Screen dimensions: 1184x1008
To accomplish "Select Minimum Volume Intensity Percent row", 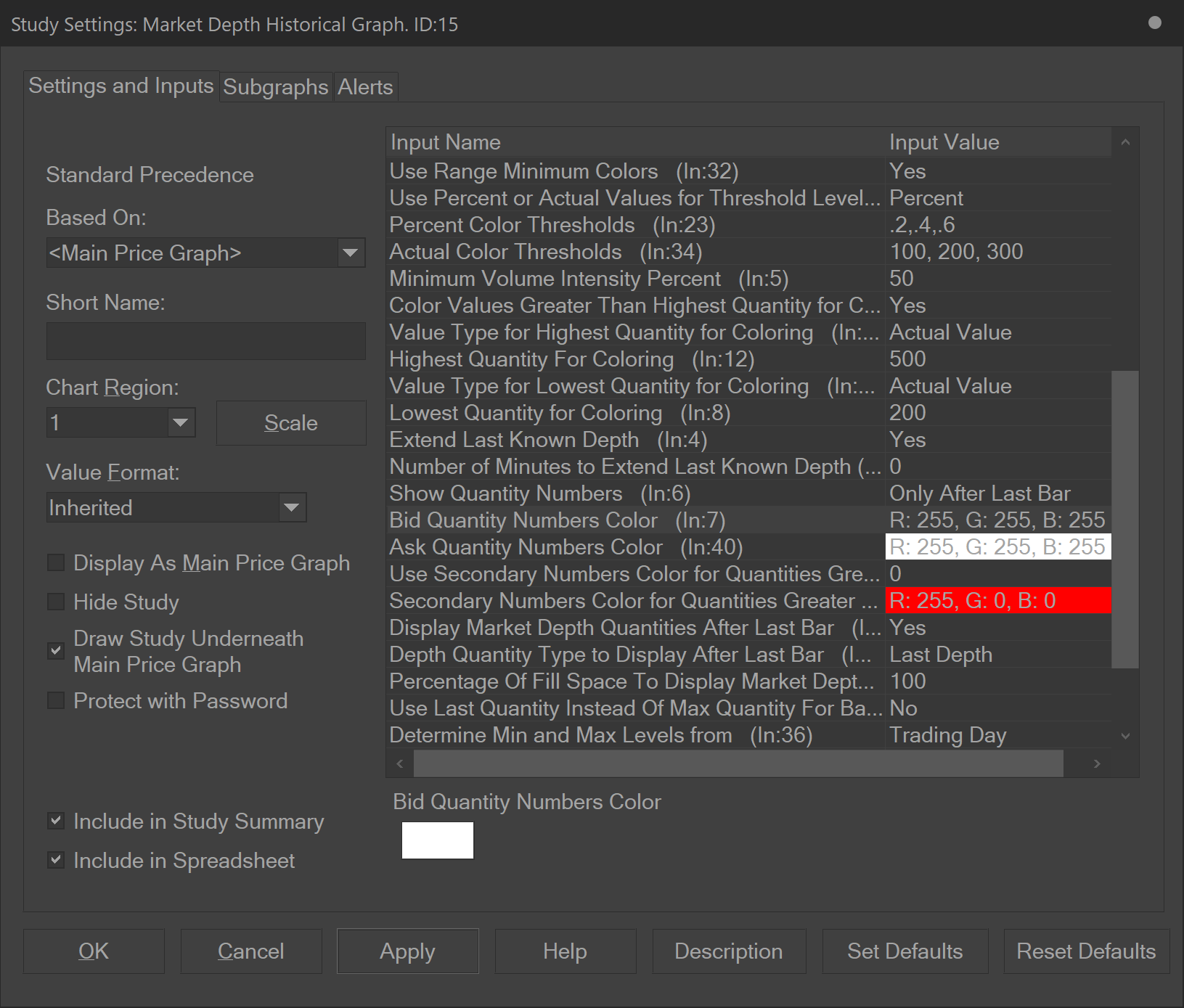I will click(x=748, y=279).
